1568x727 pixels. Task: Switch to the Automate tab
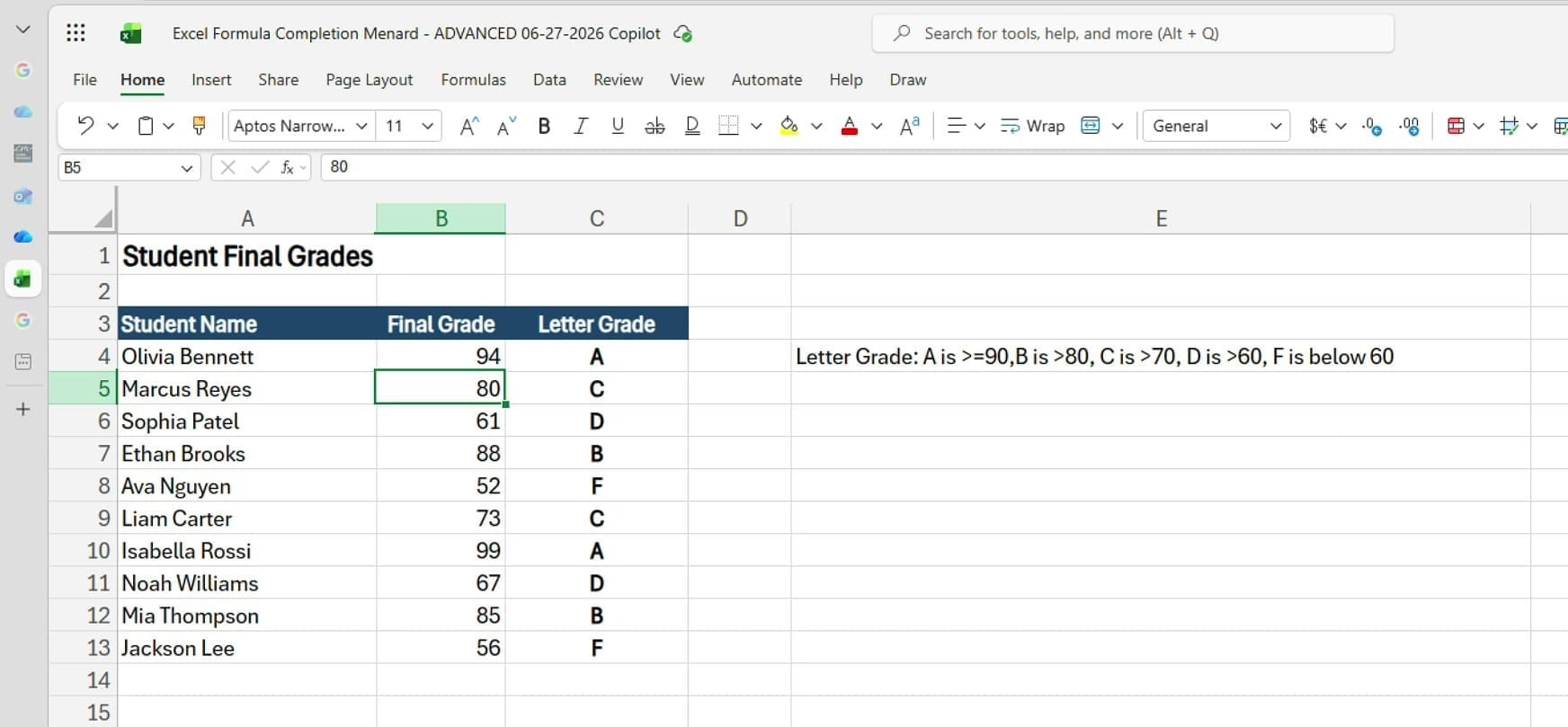coord(767,80)
